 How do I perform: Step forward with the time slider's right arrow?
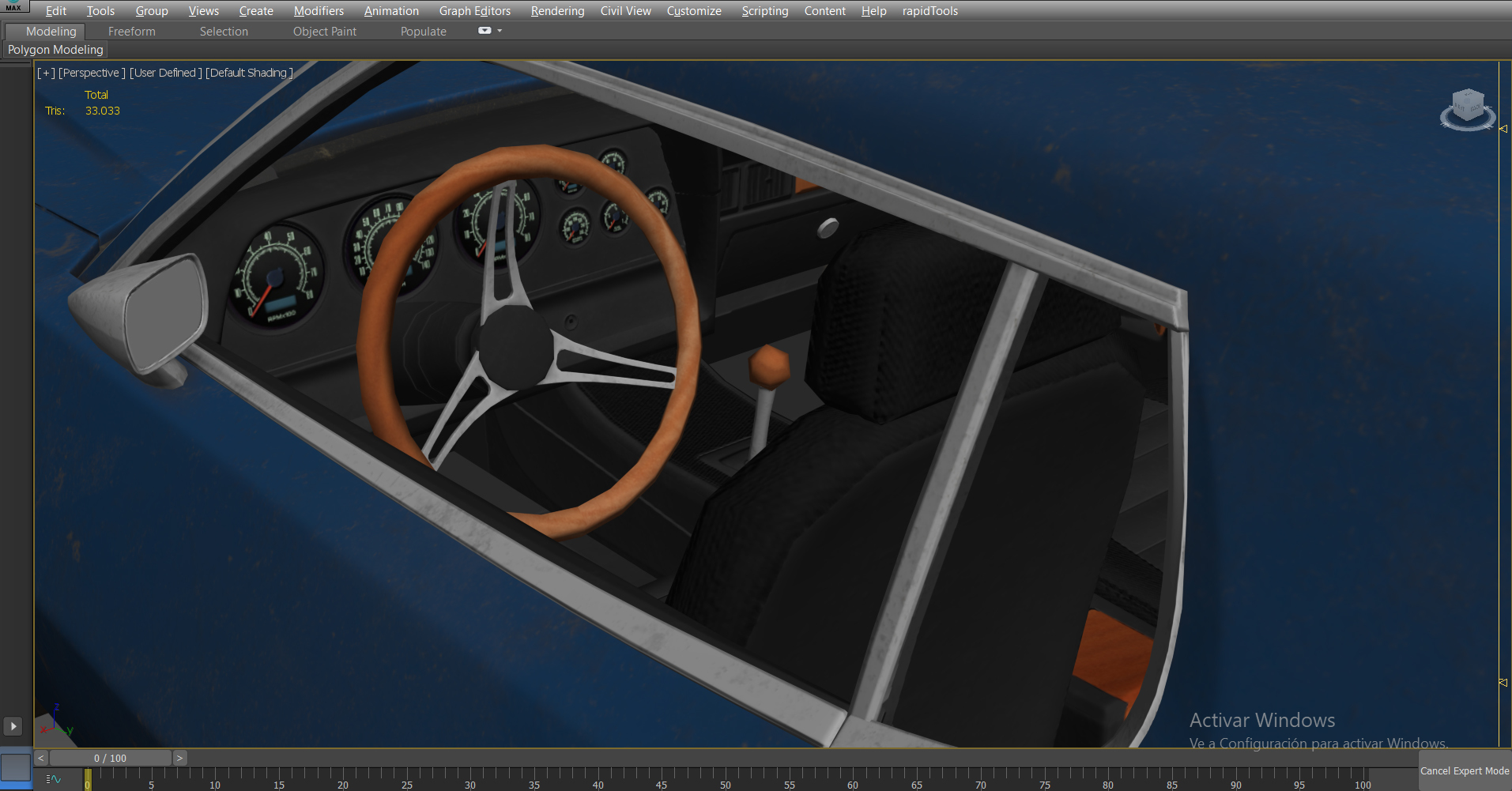pyautogui.click(x=179, y=758)
